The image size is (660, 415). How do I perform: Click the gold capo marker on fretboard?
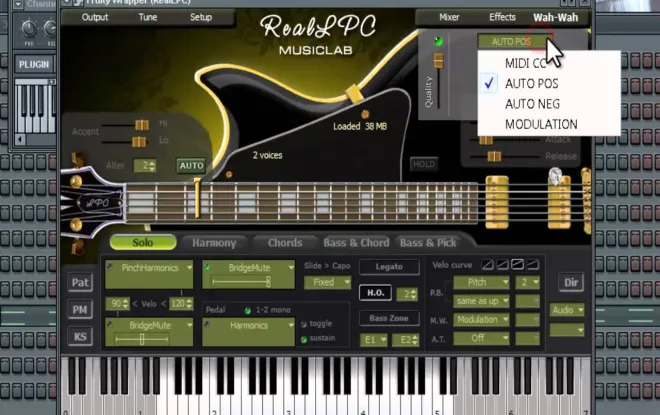(x=197, y=198)
